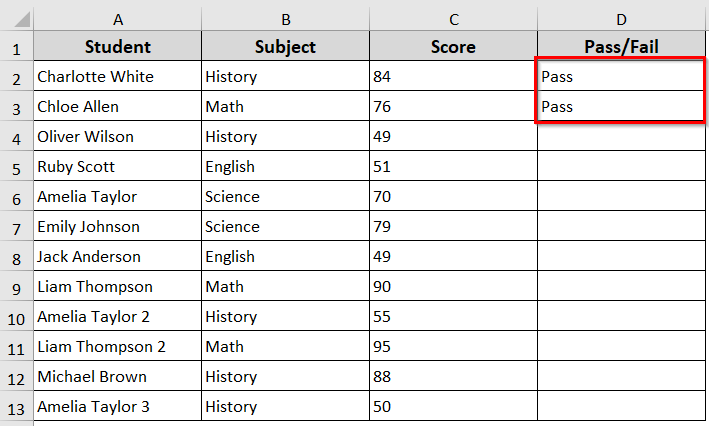This screenshot has height=426, width=709.
Task: Select the Charlotte White cell
Action: click(x=117, y=77)
